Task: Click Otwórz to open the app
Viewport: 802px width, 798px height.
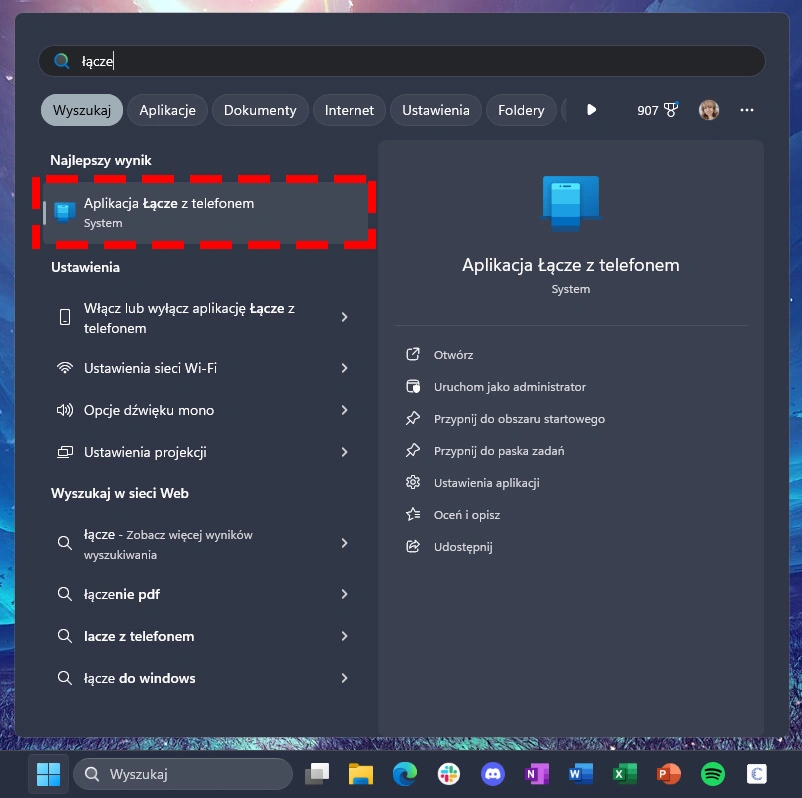Action: tap(453, 354)
